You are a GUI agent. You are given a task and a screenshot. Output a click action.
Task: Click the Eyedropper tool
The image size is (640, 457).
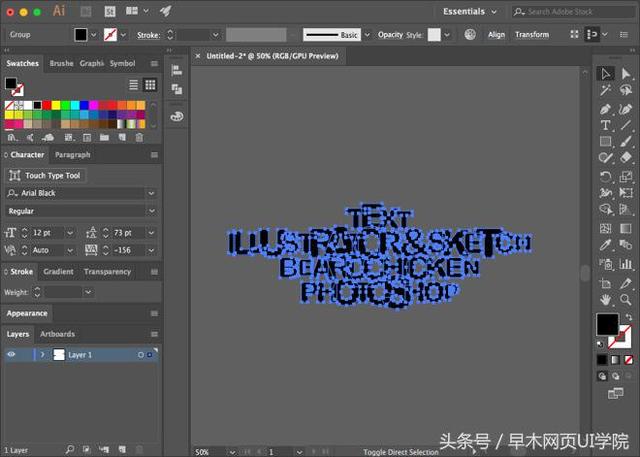(x=606, y=245)
